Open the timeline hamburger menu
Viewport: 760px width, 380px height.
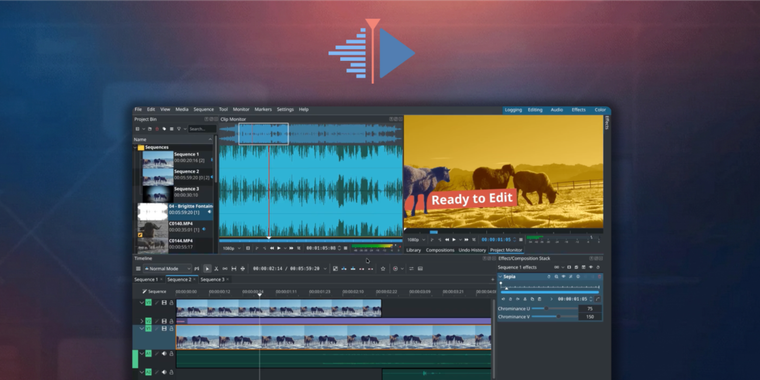tap(138, 269)
